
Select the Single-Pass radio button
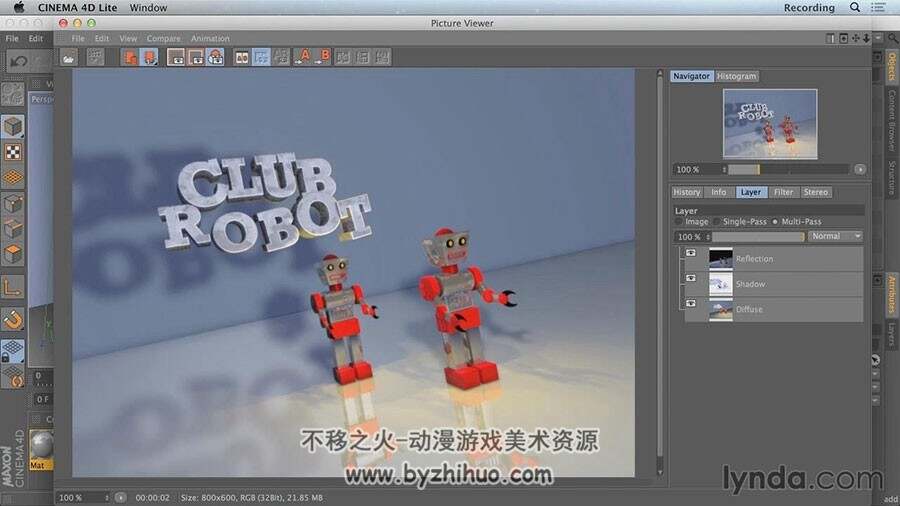click(x=717, y=221)
